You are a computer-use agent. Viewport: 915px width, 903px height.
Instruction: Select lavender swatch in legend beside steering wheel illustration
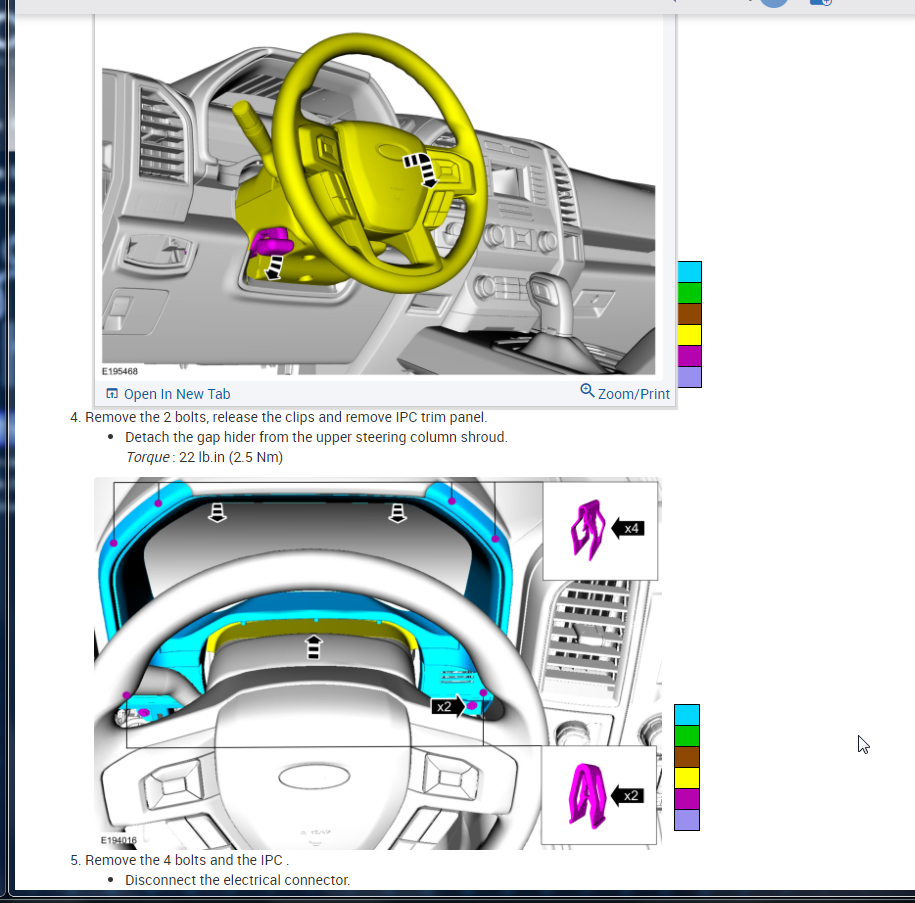tap(689, 377)
